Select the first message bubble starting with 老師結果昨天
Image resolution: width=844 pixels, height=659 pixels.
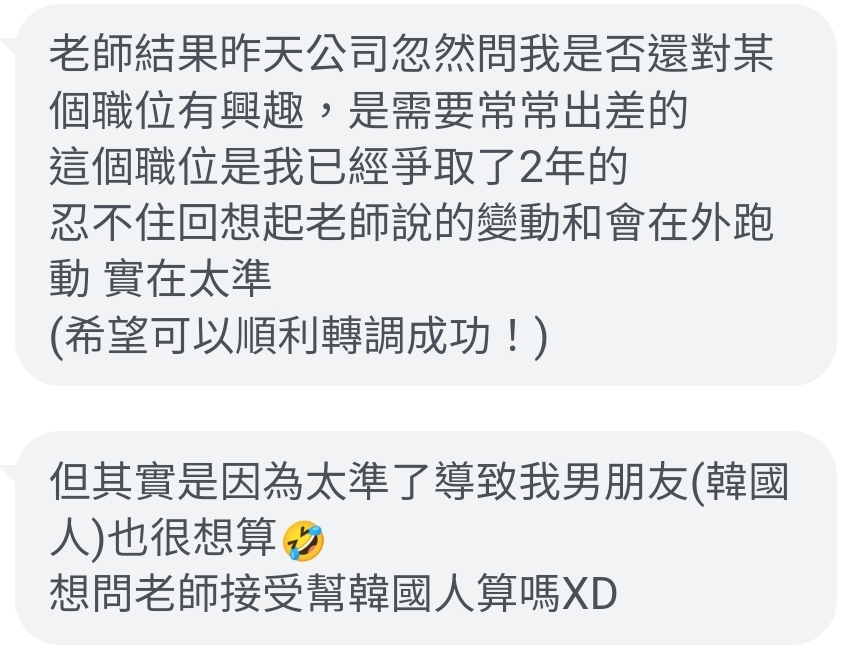(426, 195)
